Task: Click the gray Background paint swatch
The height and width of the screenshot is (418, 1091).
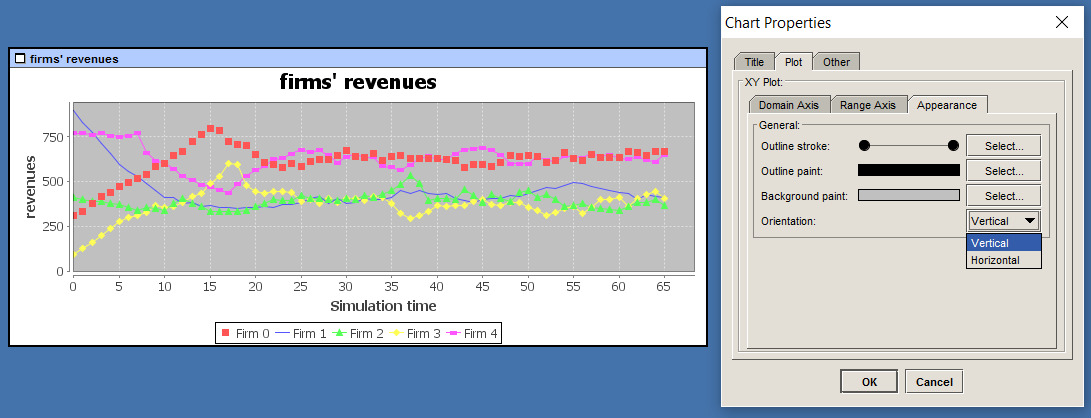Action: point(908,196)
